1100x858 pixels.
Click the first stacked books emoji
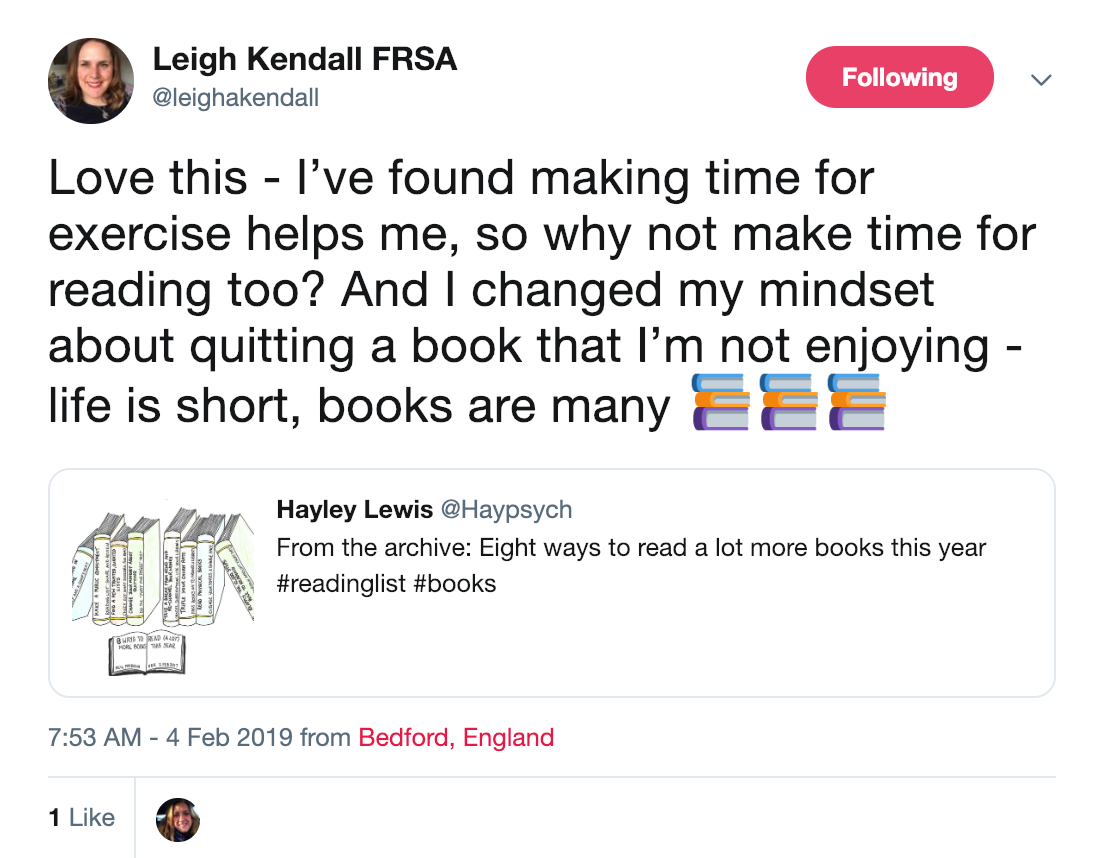(x=719, y=402)
